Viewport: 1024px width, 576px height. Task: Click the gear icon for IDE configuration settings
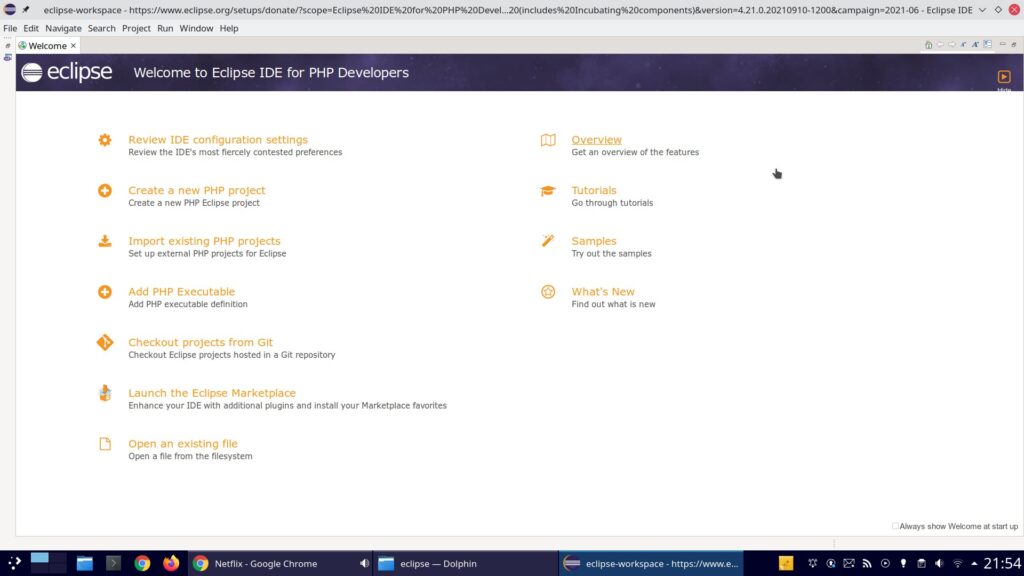point(104,140)
